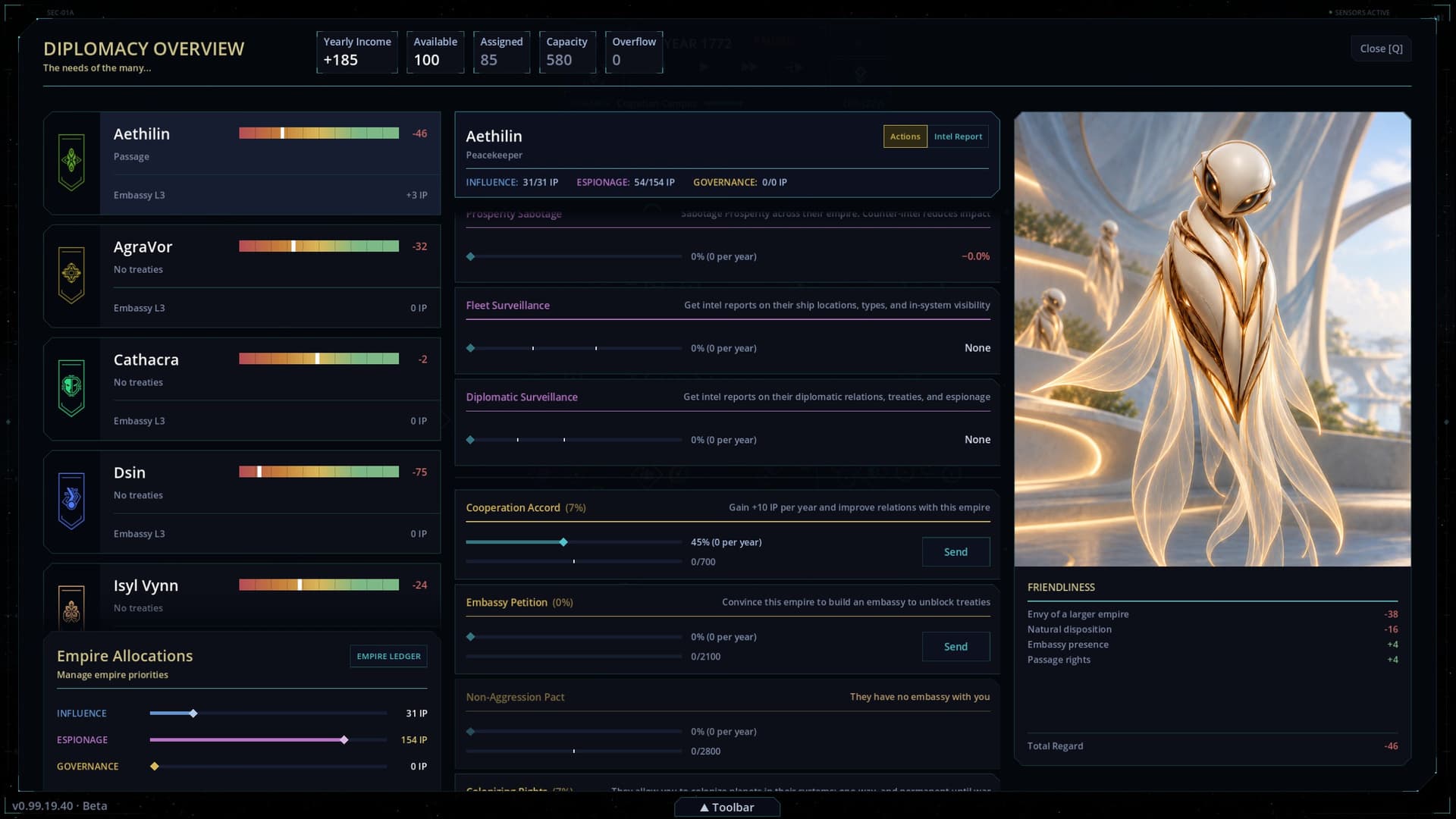Select the Aethilin empire banner emblem
The width and height of the screenshot is (1456, 819).
71,162
